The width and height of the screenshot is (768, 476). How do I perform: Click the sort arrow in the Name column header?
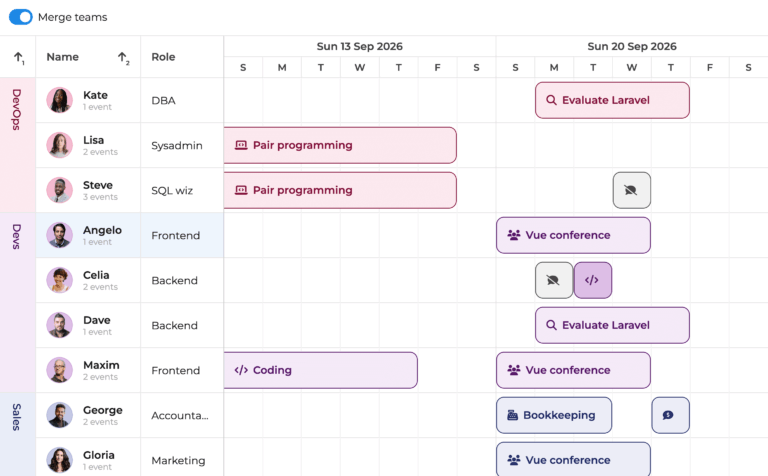pos(123,58)
